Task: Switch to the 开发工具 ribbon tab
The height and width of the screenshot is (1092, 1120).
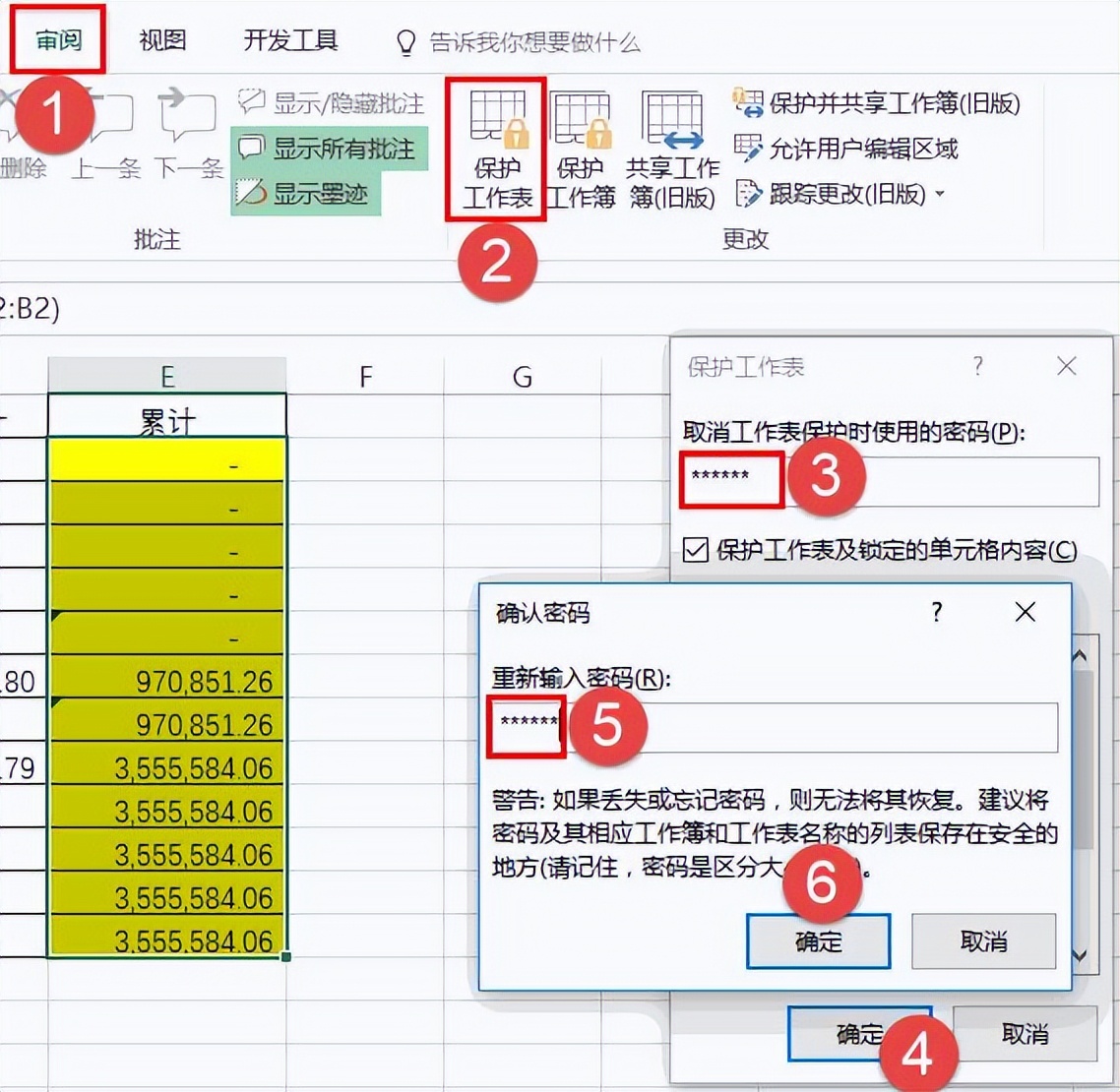Action: click(290, 41)
